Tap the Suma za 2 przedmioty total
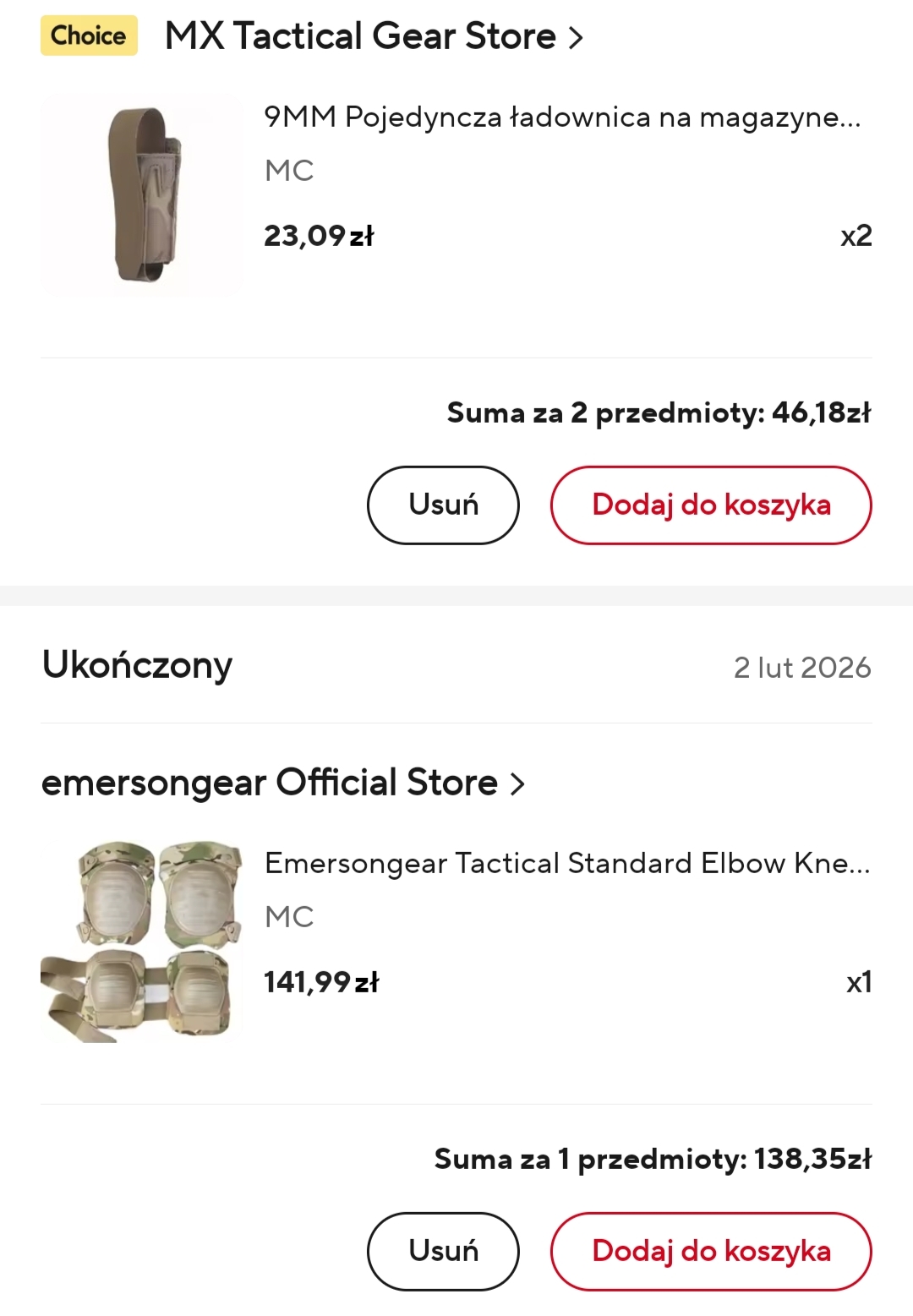The width and height of the screenshot is (913, 1316). pos(659,412)
